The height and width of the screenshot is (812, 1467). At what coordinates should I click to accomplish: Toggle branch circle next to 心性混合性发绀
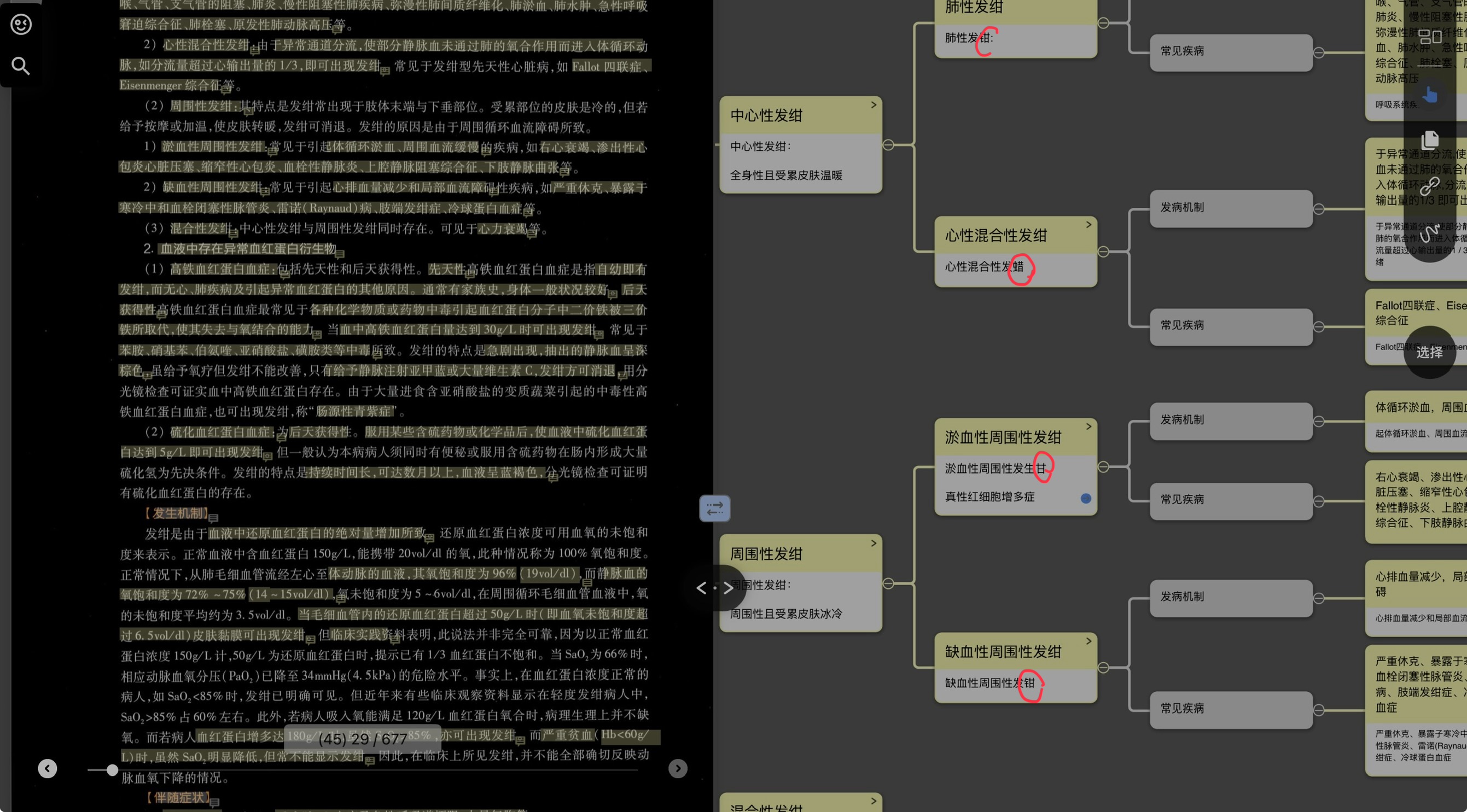(x=1103, y=252)
